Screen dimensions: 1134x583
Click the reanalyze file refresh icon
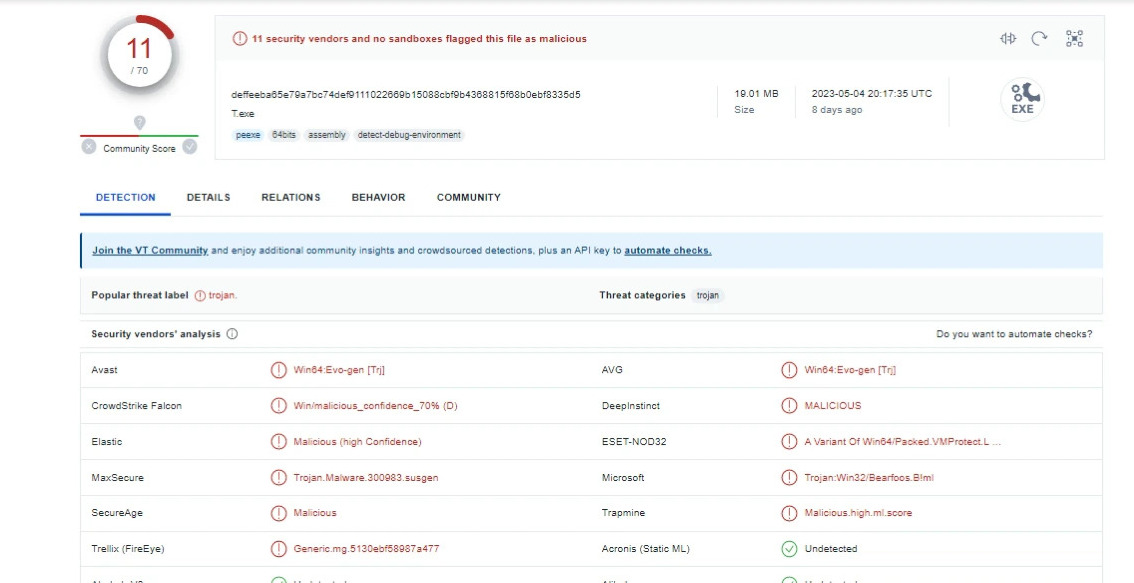(1039, 38)
